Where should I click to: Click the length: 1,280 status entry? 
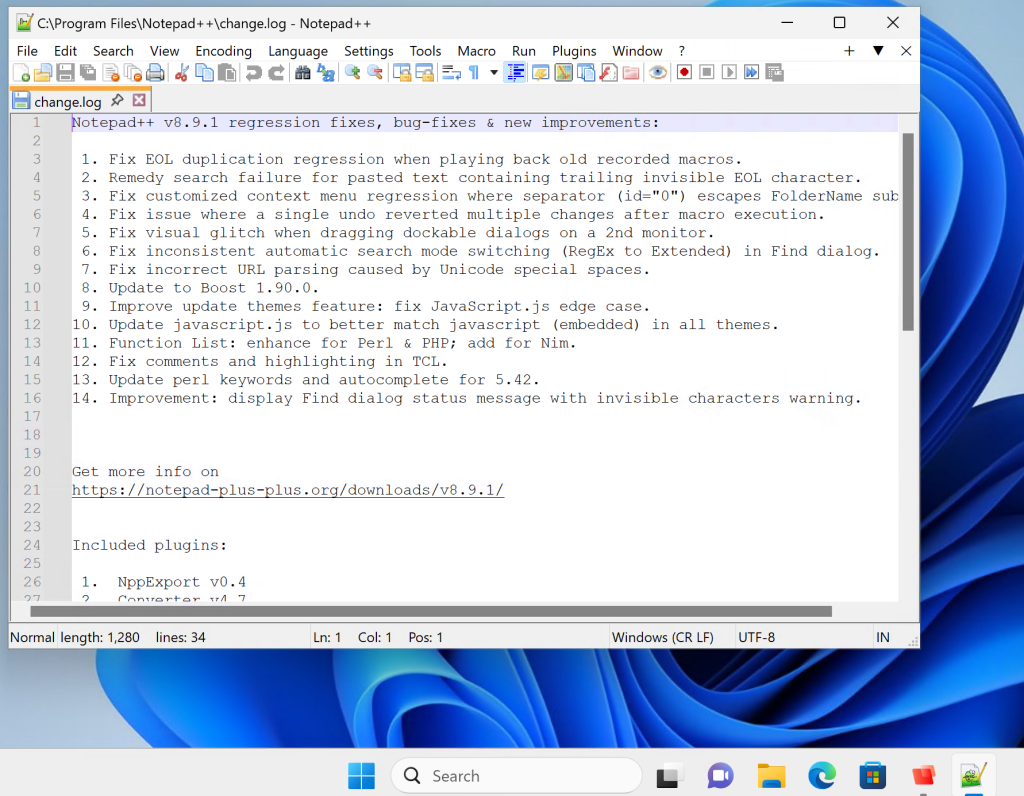tap(100, 637)
